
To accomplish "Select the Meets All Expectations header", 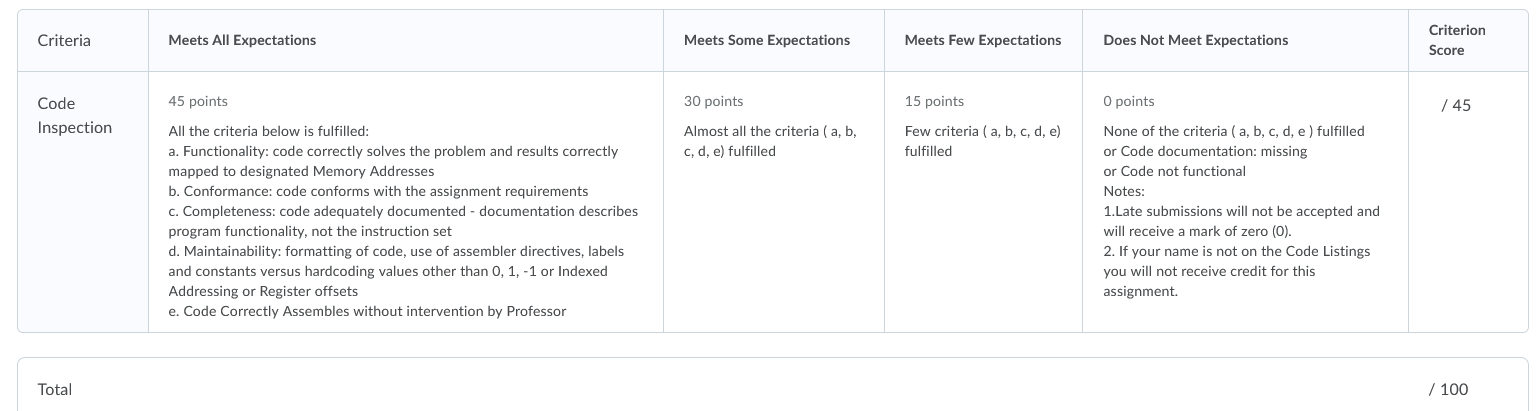I will pyautogui.click(x=242, y=40).
